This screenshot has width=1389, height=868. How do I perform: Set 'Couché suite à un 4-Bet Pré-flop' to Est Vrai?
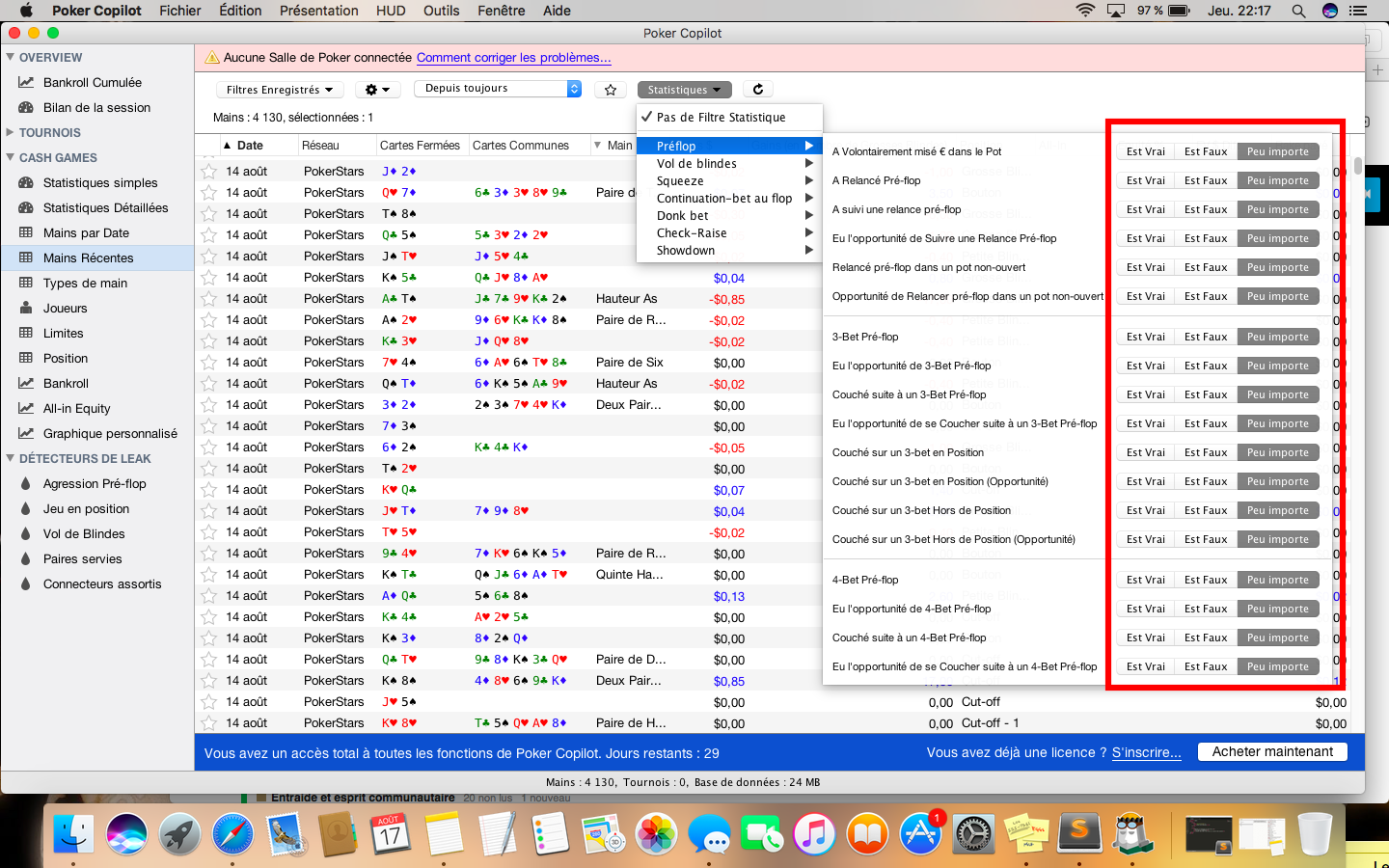click(x=1145, y=638)
